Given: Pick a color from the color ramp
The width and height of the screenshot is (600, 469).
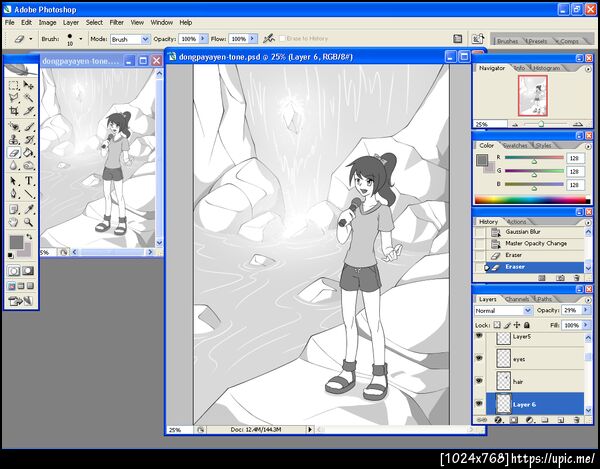Looking at the screenshot, I should tap(532, 200).
